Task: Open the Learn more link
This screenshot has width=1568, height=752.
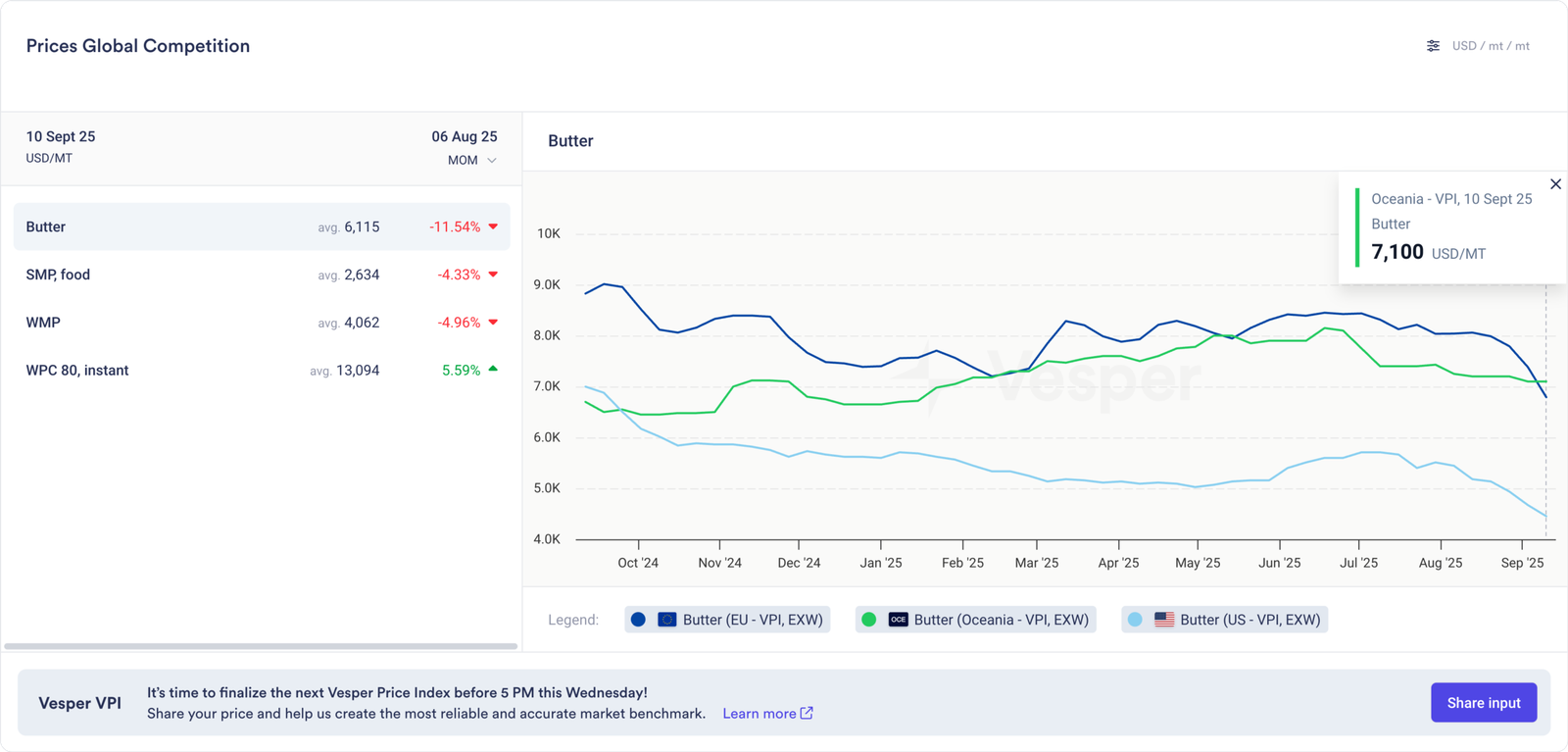Action: [x=759, y=713]
